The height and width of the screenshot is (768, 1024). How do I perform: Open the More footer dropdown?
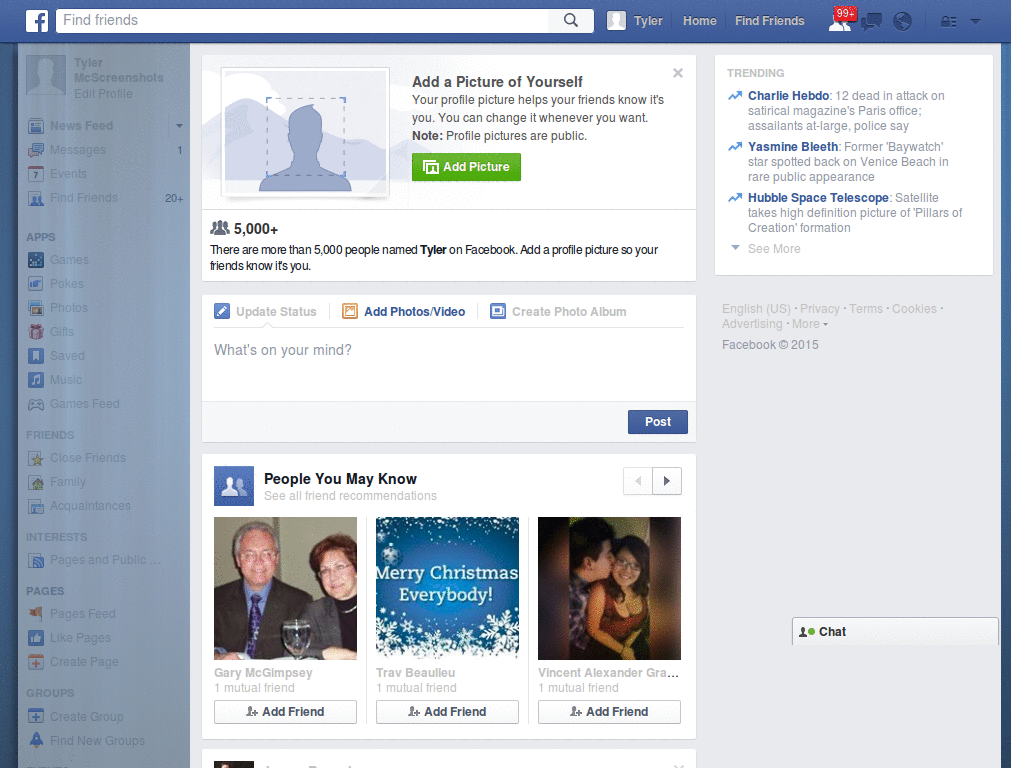810,324
